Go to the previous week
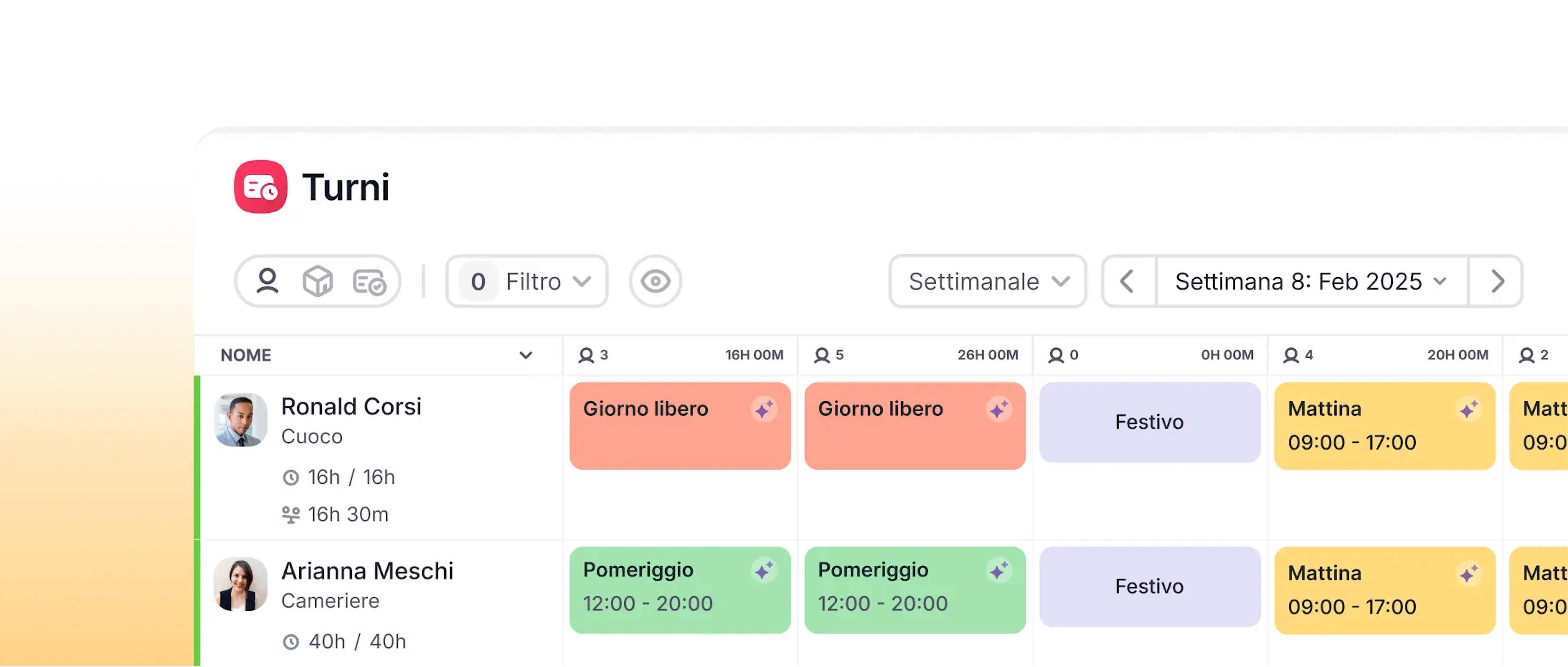Viewport: 1568px width, 667px height. tap(1128, 281)
